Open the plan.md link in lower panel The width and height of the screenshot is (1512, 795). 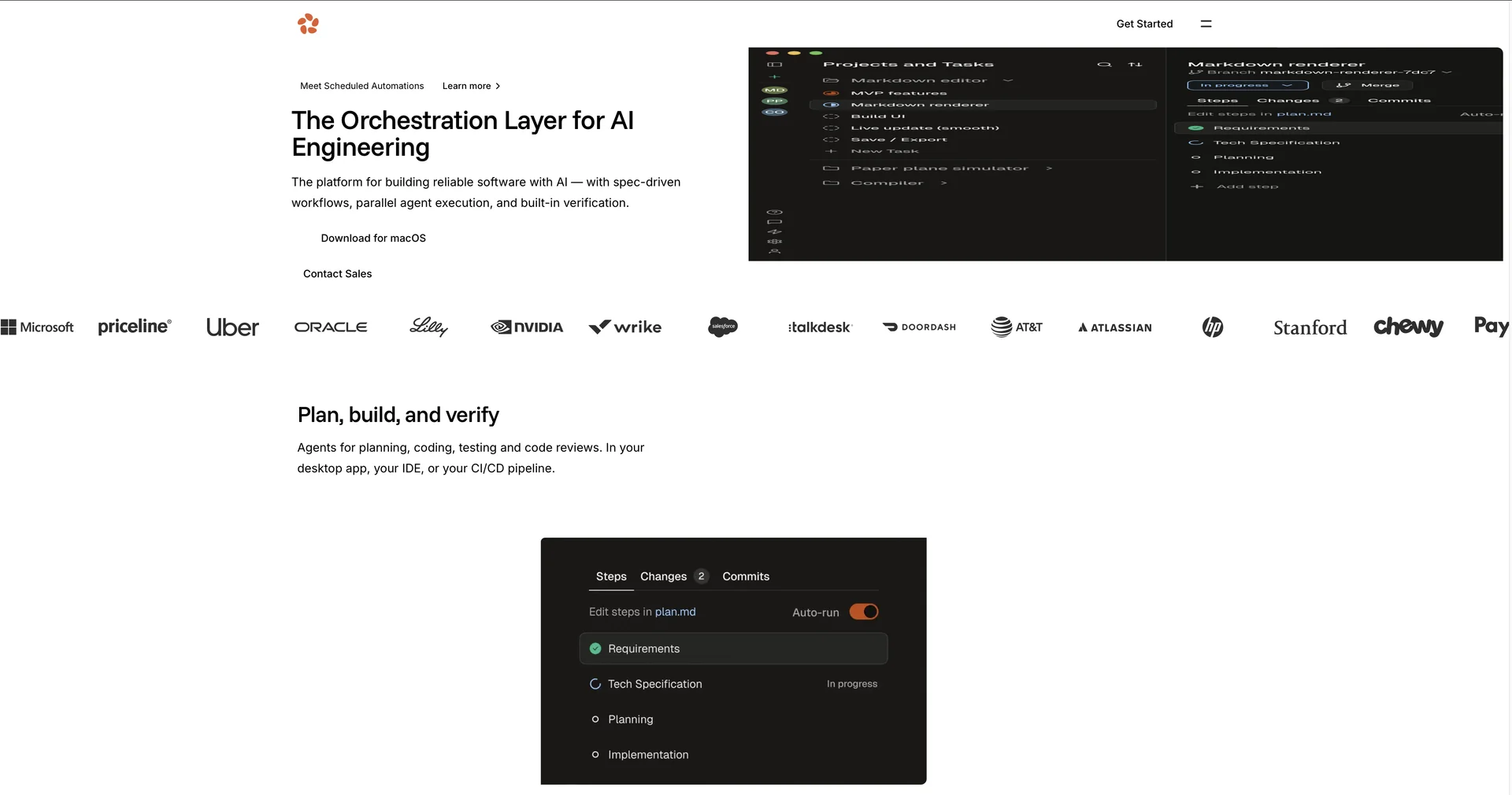coord(676,612)
